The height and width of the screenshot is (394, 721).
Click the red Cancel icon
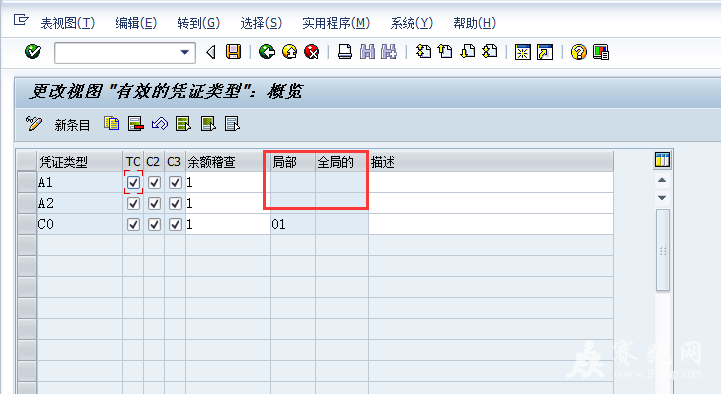(311, 52)
